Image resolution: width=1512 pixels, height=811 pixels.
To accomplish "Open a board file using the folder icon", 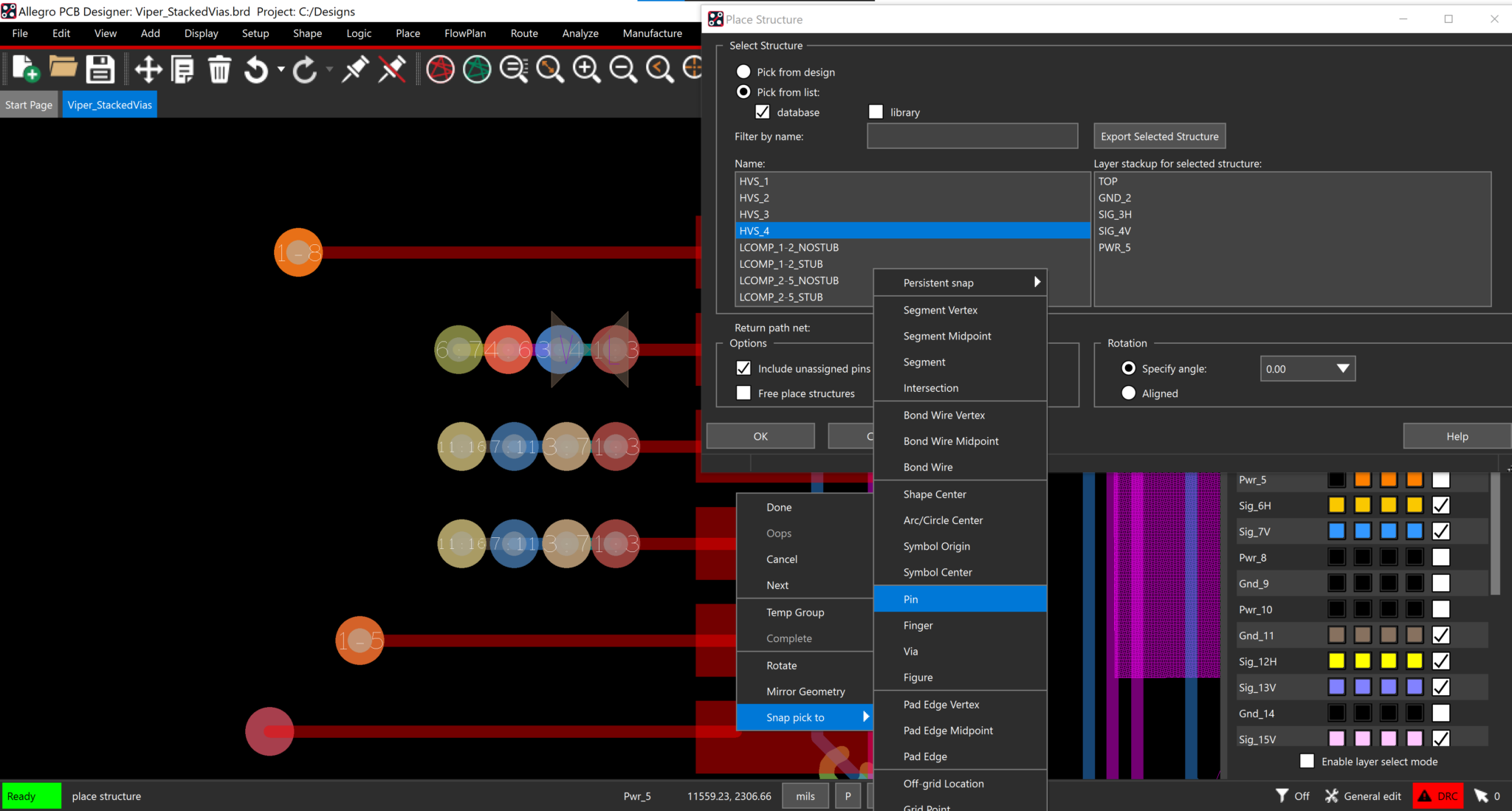I will tap(63, 69).
